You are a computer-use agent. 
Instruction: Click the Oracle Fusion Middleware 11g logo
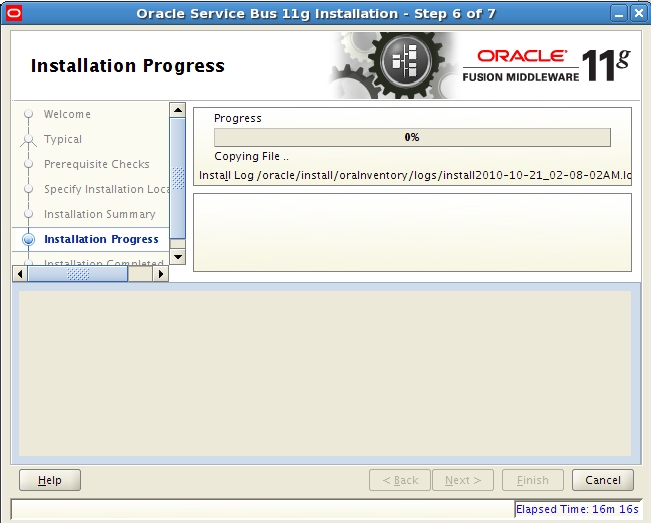click(x=546, y=66)
